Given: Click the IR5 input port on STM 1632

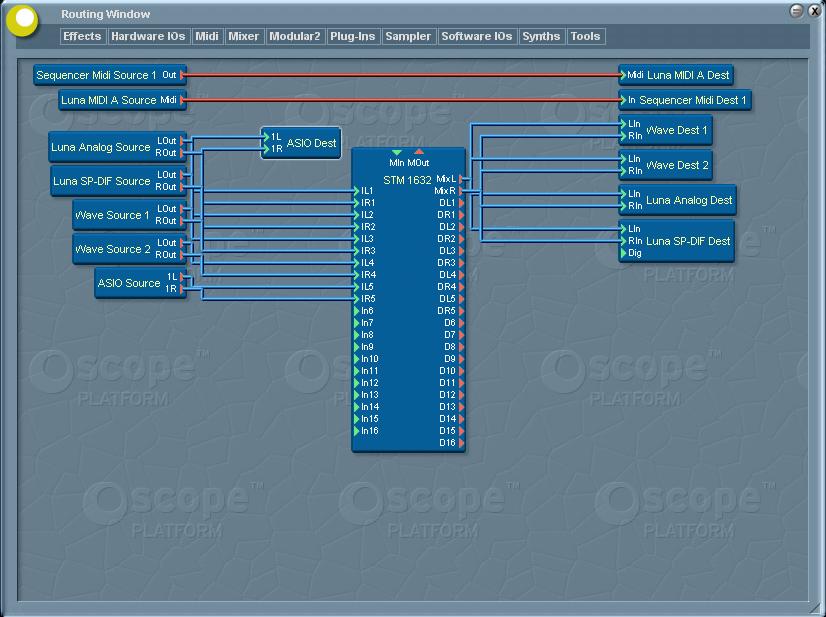Looking at the screenshot, I should pos(357,299).
